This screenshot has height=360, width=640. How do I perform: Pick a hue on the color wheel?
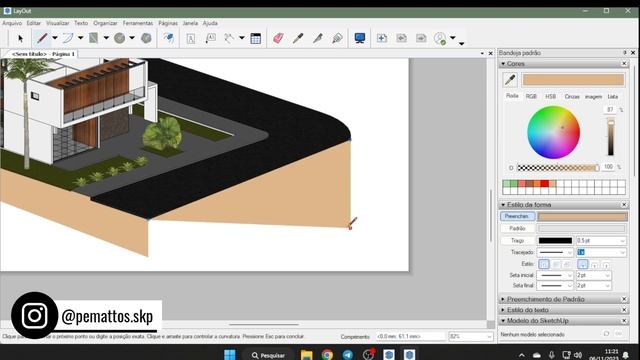pos(553,132)
